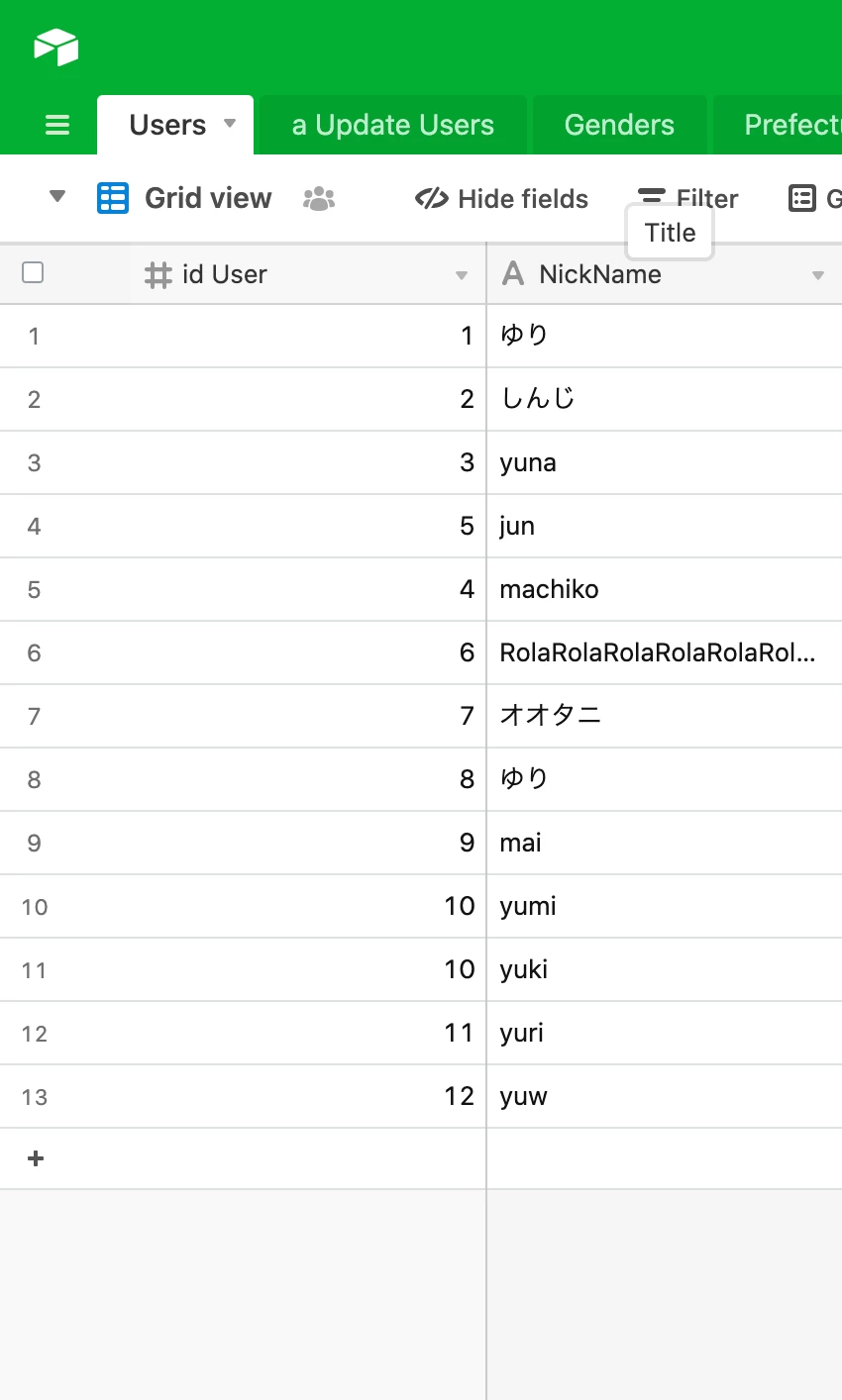Click the Hide fields eye-slash icon
The width and height of the screenshot is (842, 1400).
[432, 199]
